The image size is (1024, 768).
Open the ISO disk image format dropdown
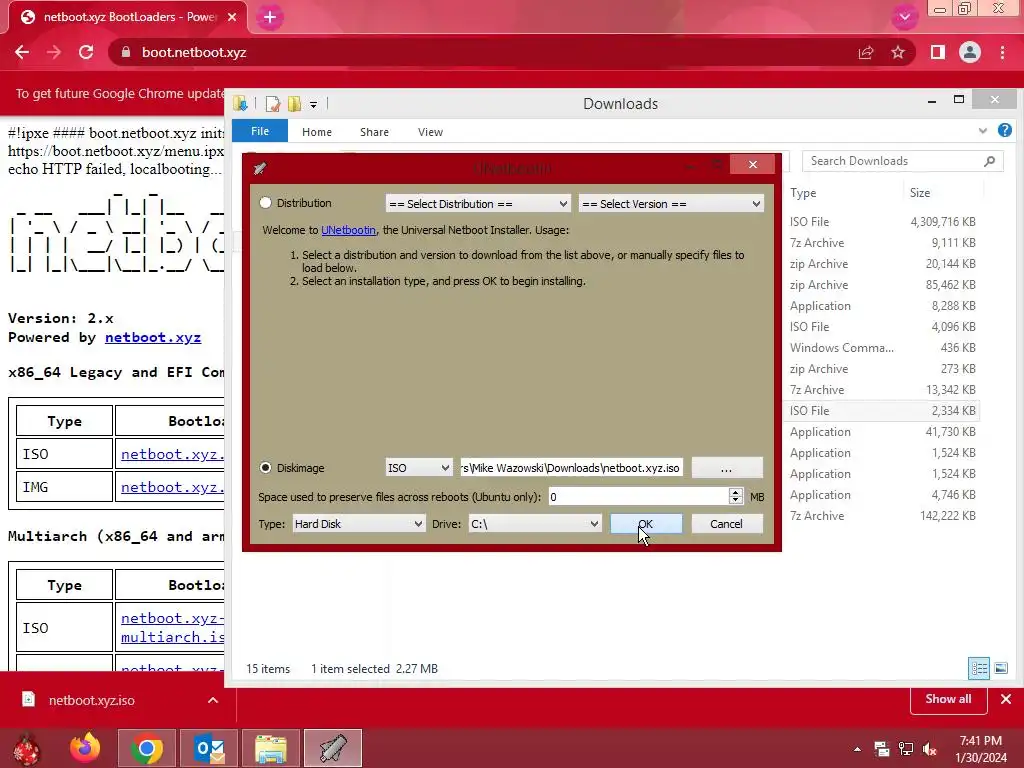point(418,468)
